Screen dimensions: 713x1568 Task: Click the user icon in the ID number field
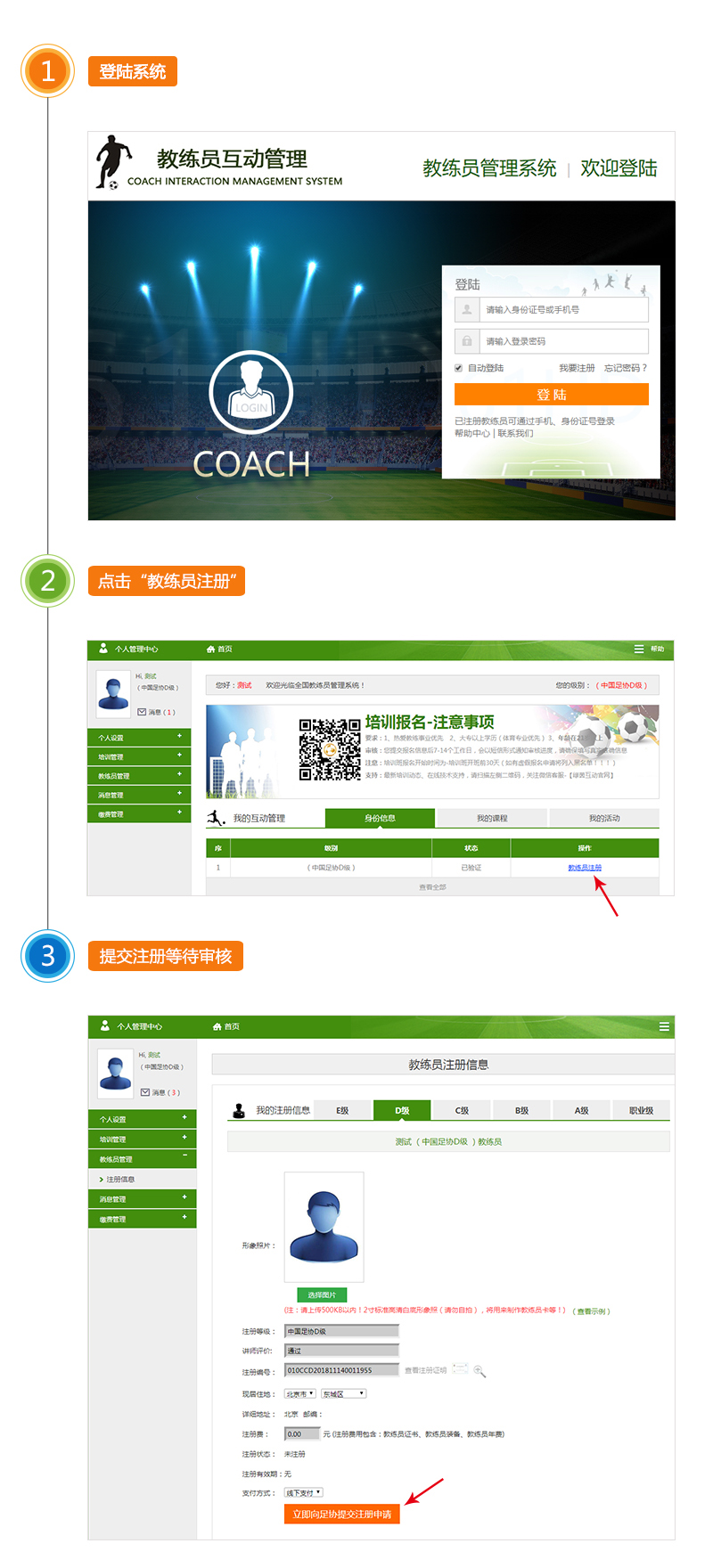pyautogui.click(x=467, y=310)
